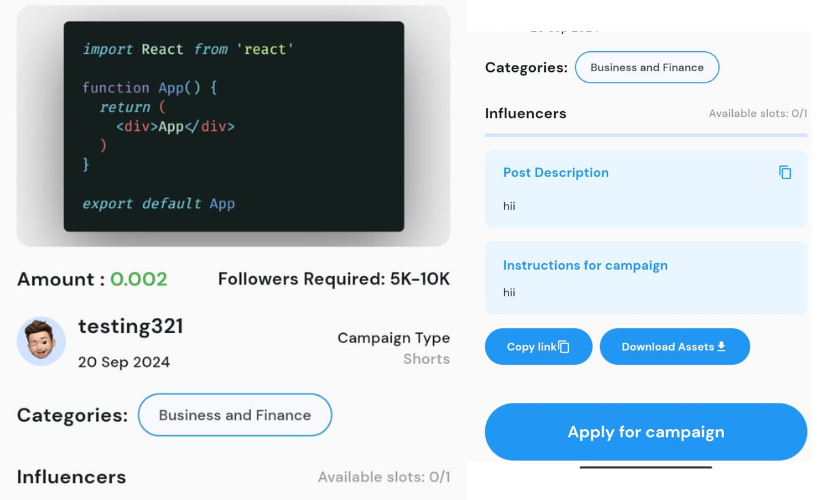Viewport: 832px width, 500px height.
Task: Click Available slots counter above the progress bar
Action: [757, 114]
